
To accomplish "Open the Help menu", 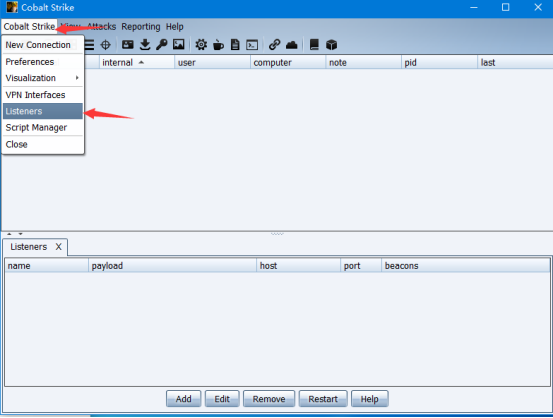I will [x=175, y=26].
